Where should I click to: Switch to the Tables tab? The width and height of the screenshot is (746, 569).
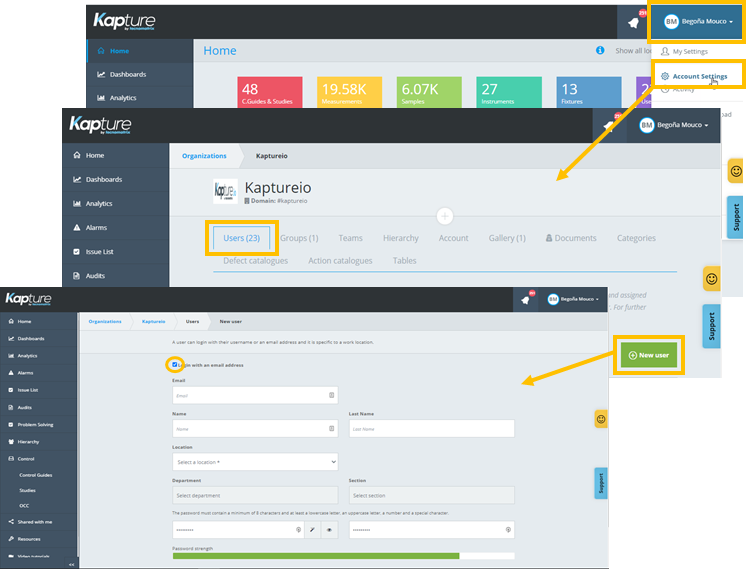(x=404, y=261)
